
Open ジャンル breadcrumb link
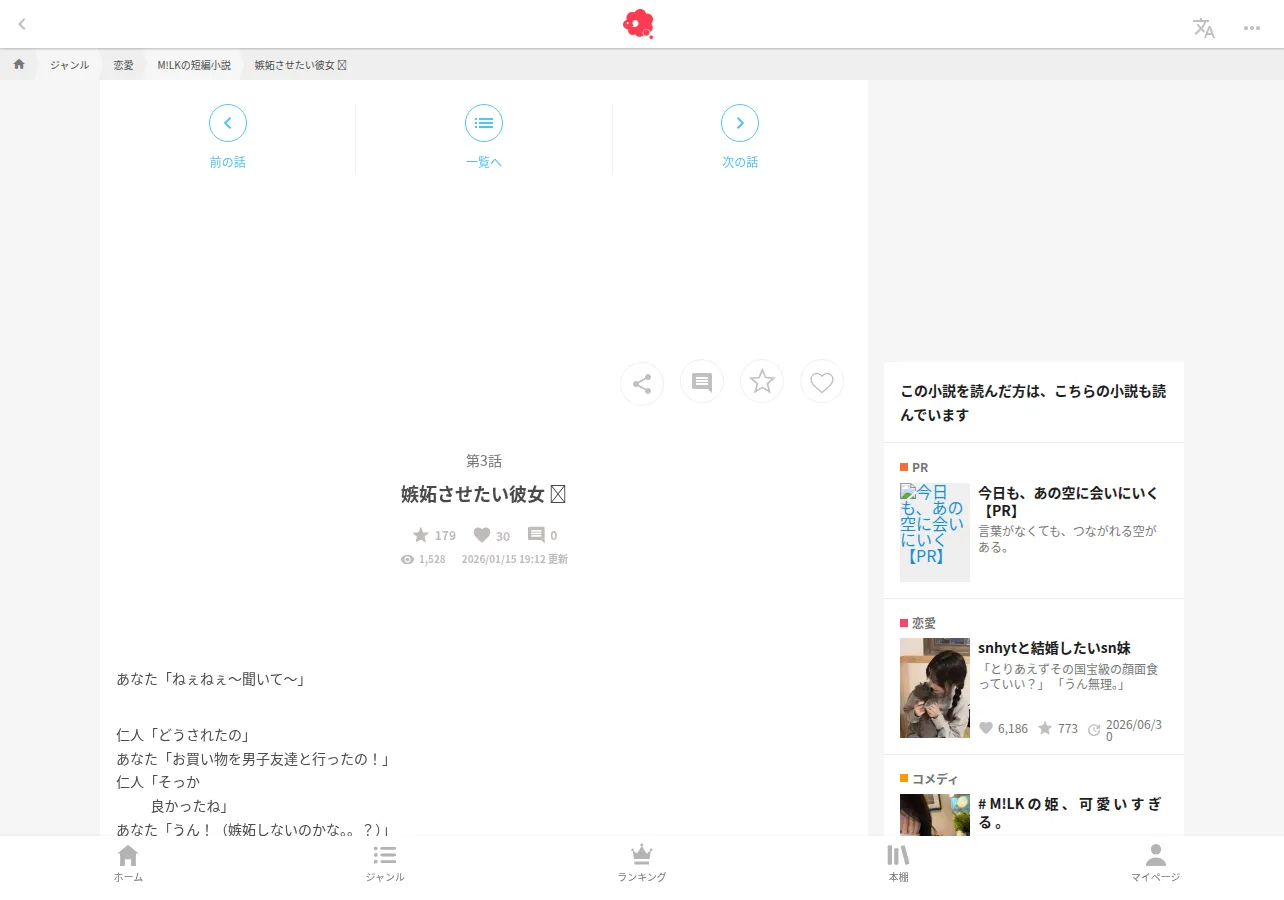(x=70, y=65)
